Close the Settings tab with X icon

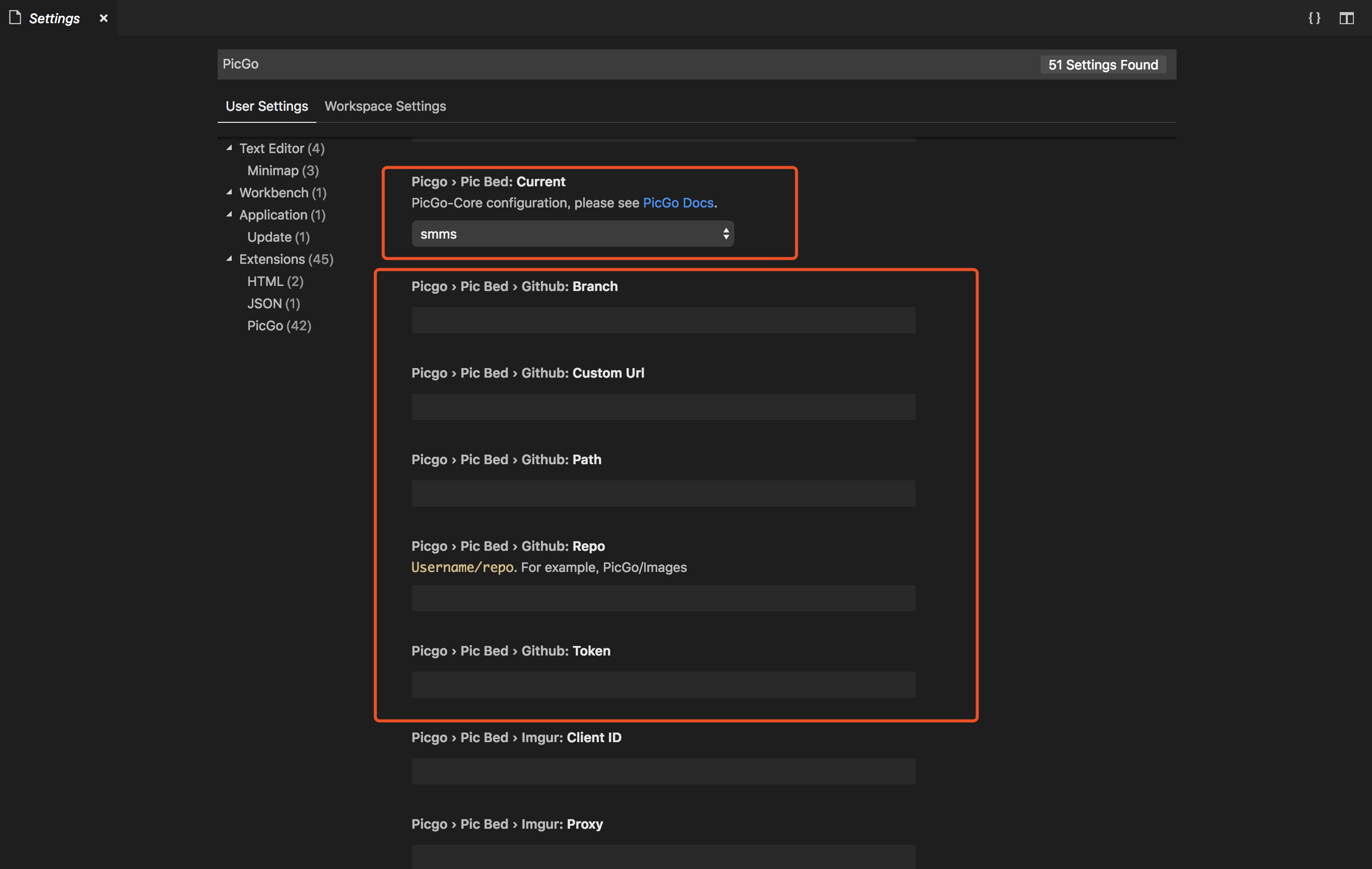coord(104,18)
